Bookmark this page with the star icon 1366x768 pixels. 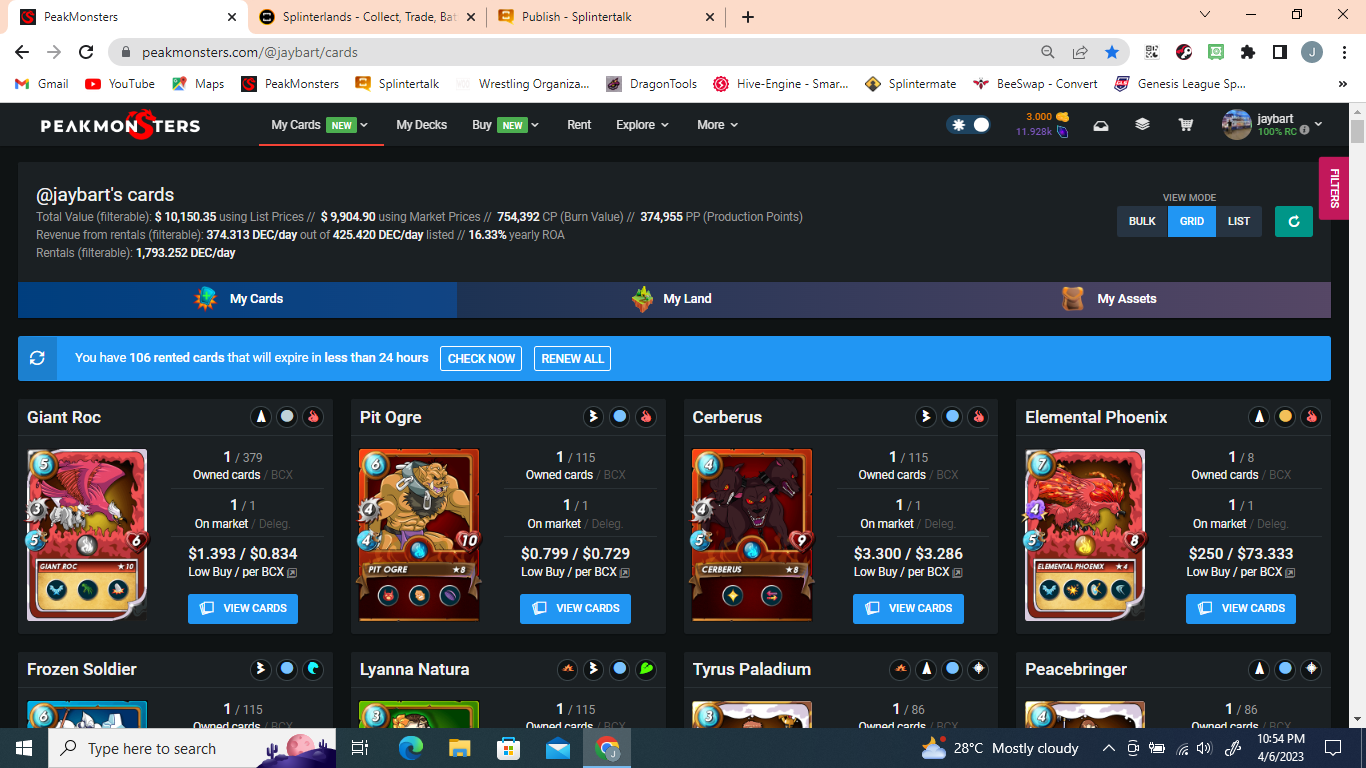tap(1112, 52)
